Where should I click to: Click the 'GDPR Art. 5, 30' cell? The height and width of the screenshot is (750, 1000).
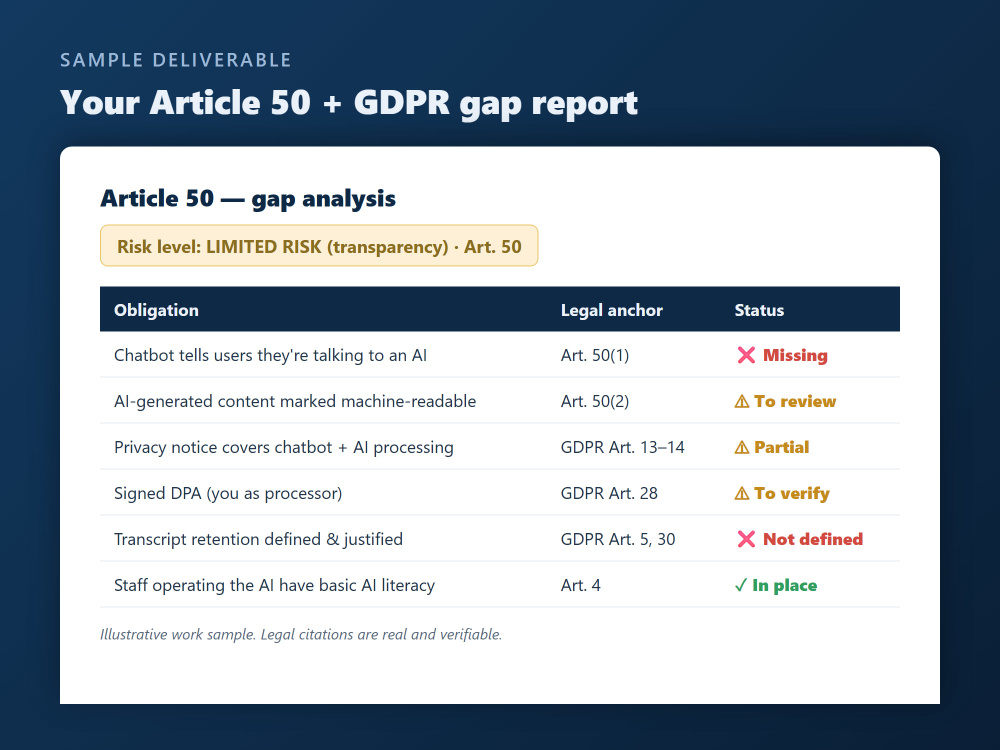(617, 539)
